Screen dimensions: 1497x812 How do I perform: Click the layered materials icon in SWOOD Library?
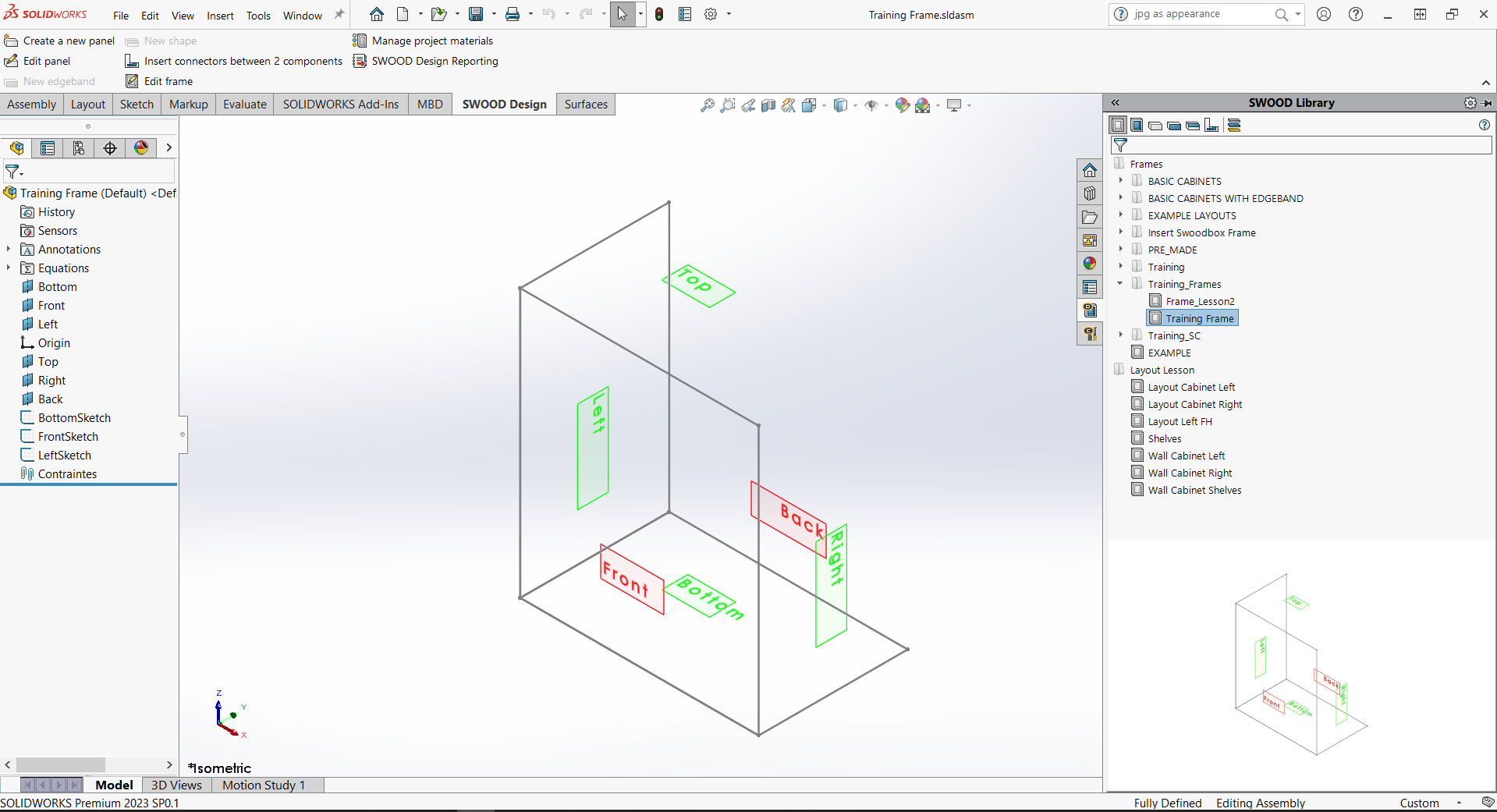click(1234, 125)
